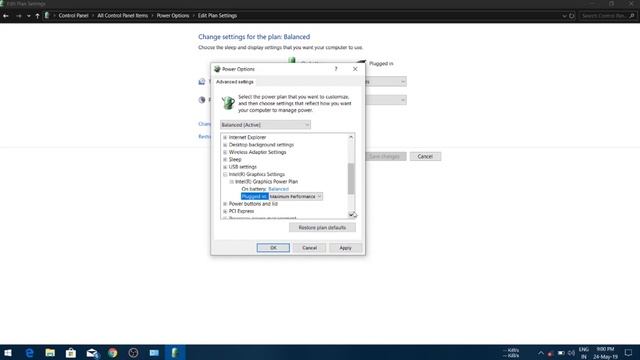Open Balanced (Active) plan dropdown
640x360 pixels.
265,125
